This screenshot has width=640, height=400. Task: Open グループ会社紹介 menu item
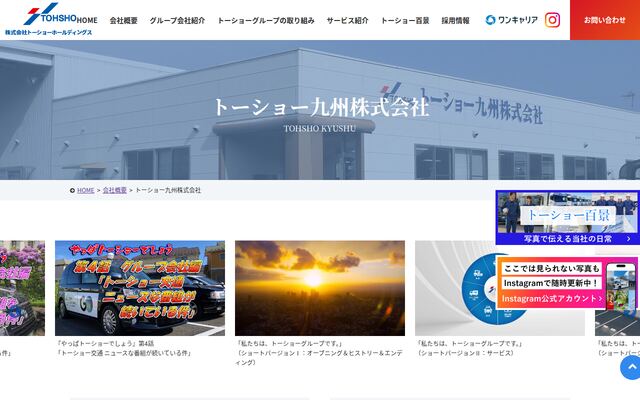177,20
